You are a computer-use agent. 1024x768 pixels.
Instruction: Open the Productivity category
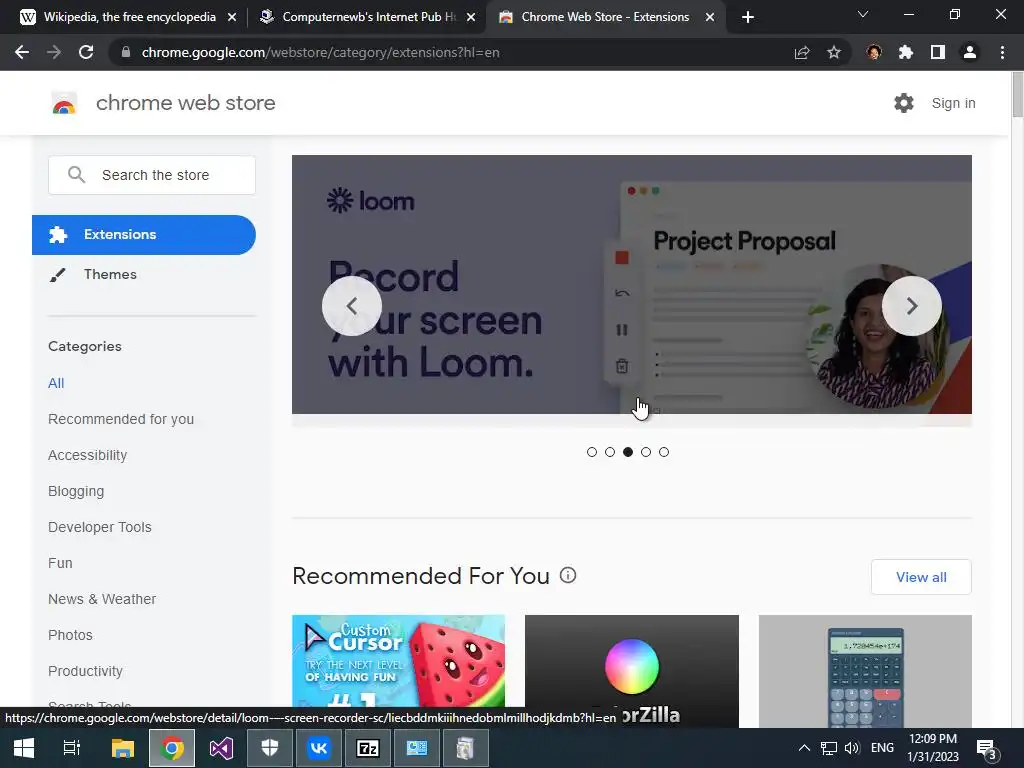point(85,671)
